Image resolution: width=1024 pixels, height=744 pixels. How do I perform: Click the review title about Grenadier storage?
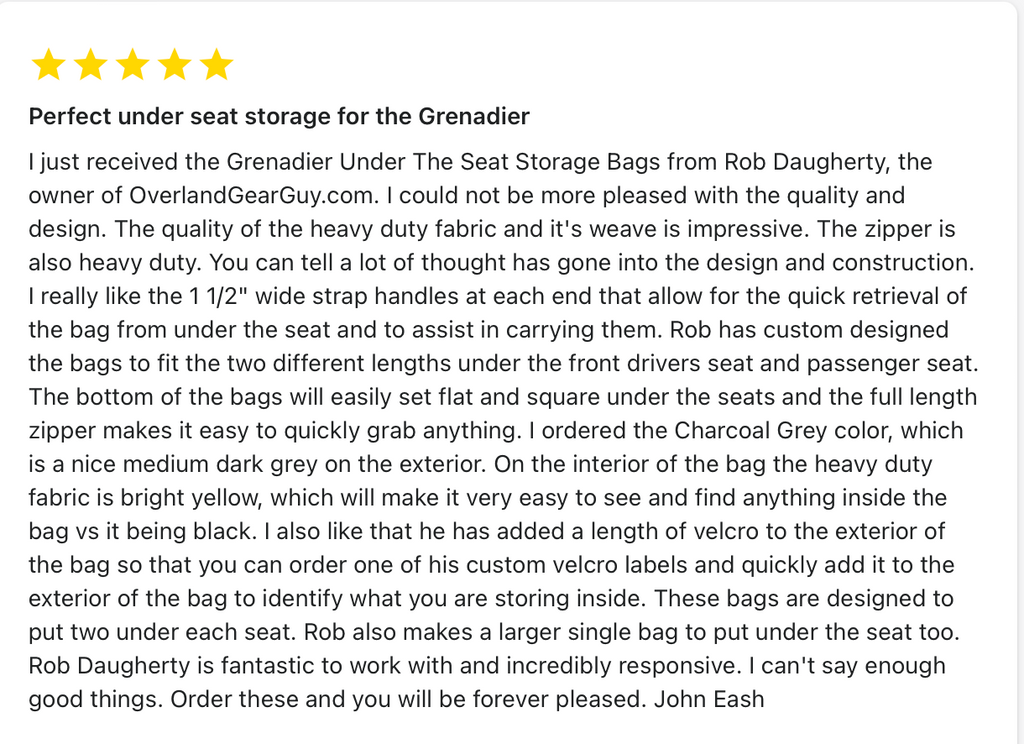(x=279, y=117)
